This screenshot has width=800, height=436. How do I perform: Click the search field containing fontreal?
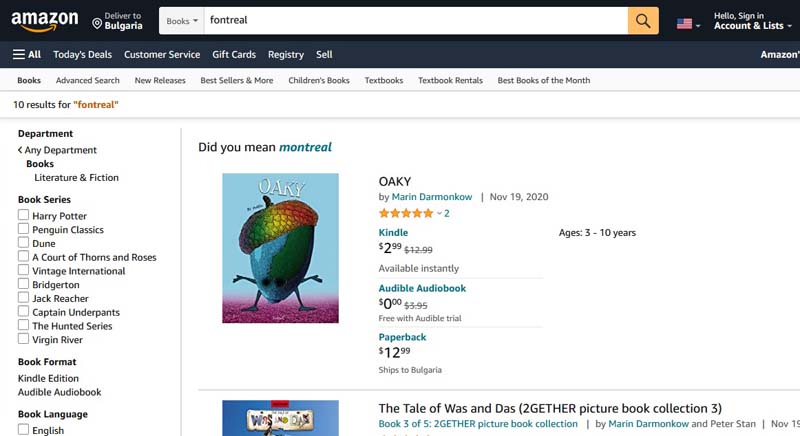(415, 20)
